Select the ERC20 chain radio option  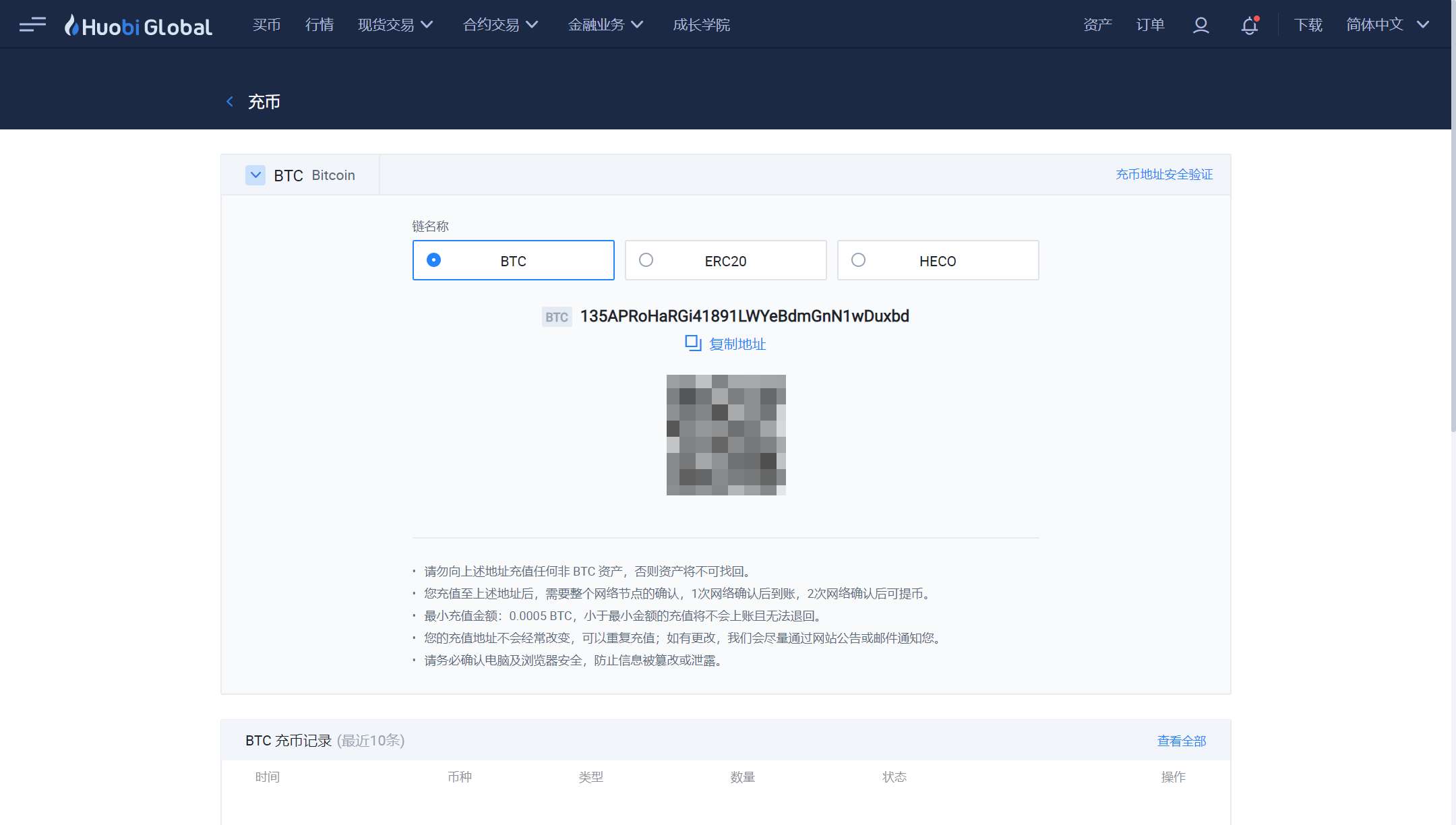point(725,260)
